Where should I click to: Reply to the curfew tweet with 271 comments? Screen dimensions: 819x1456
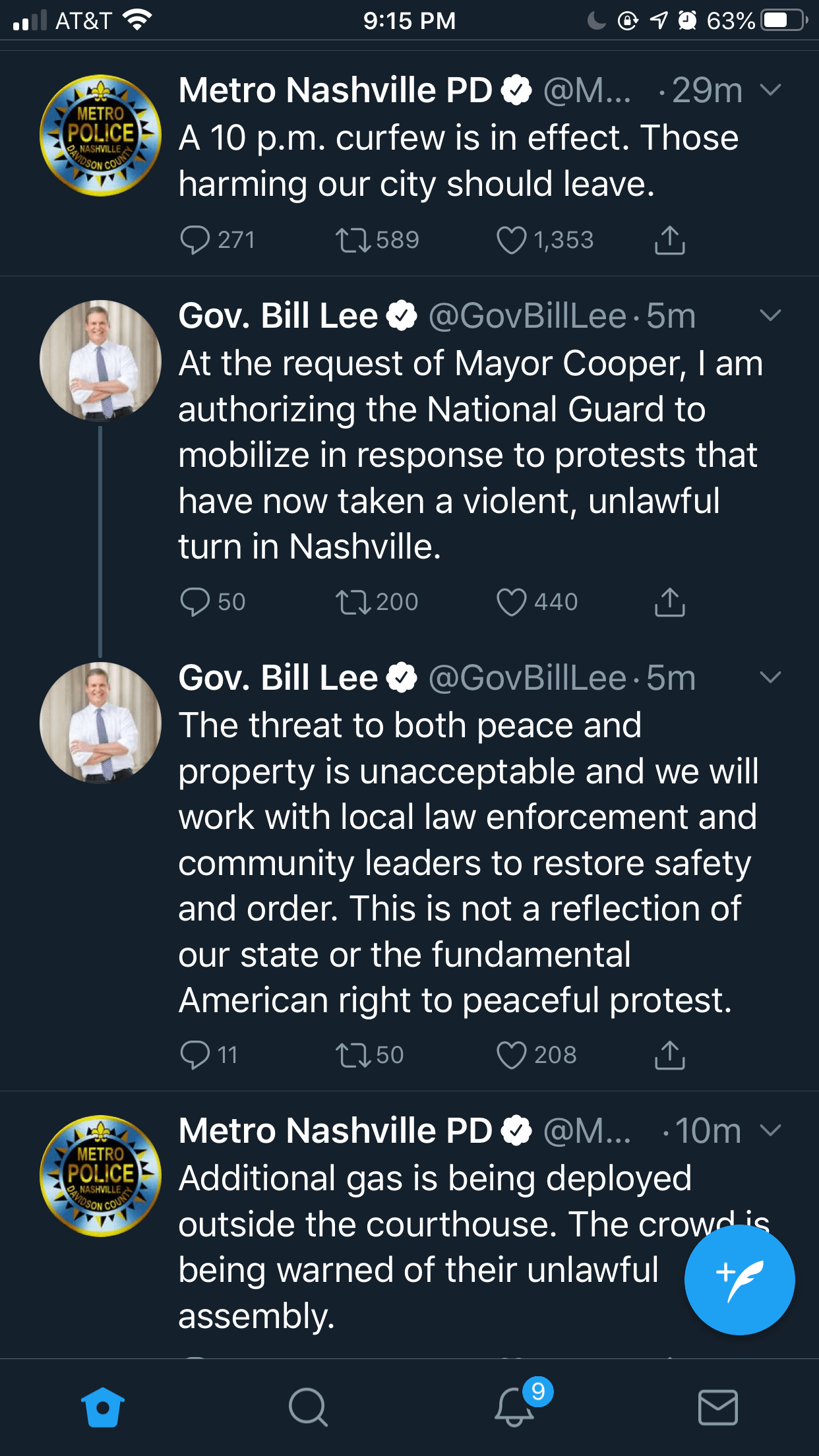(x=195, y=240)
